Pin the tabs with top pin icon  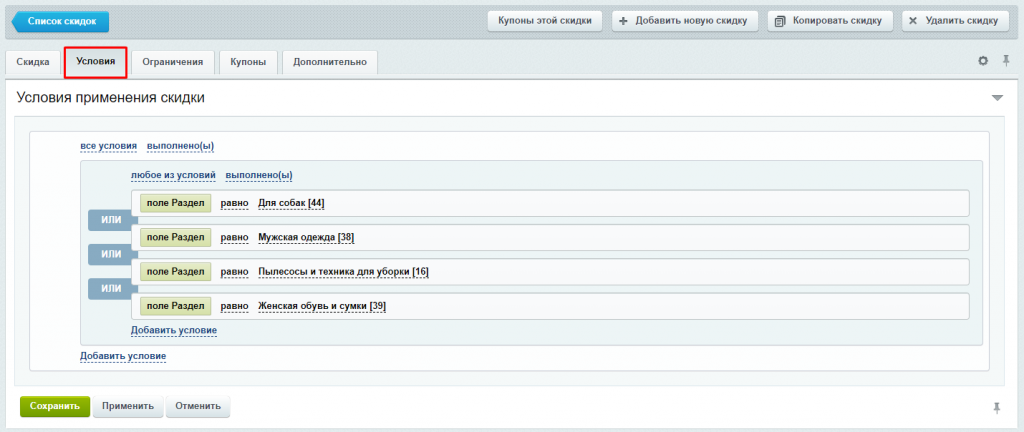(1006, 61)
